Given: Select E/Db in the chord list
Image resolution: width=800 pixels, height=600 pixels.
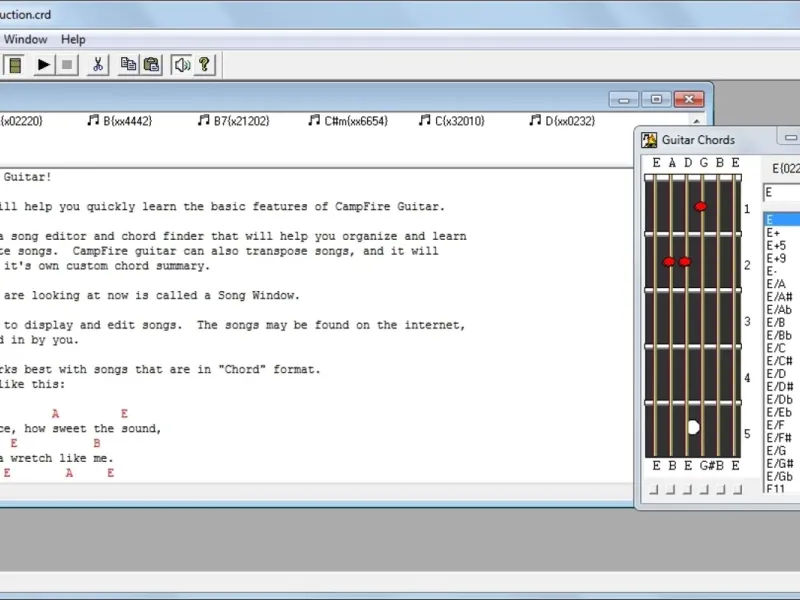Looking at the screenshot, I should (x=782, y=399).
